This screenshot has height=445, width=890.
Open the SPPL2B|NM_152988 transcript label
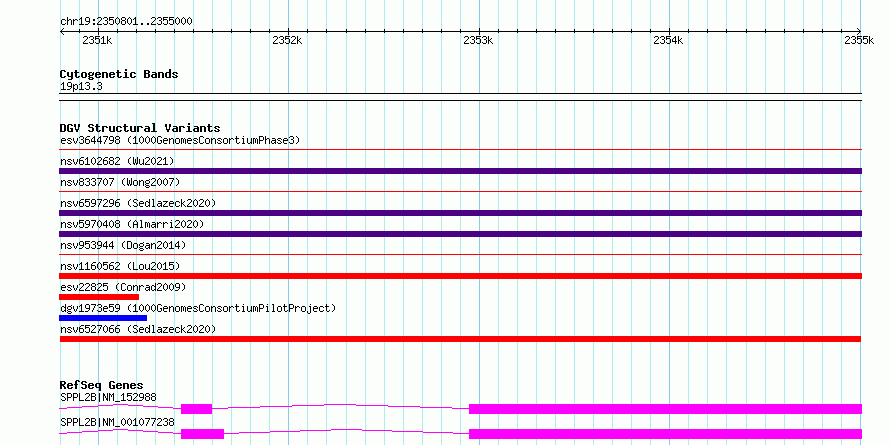click(108, 397)
